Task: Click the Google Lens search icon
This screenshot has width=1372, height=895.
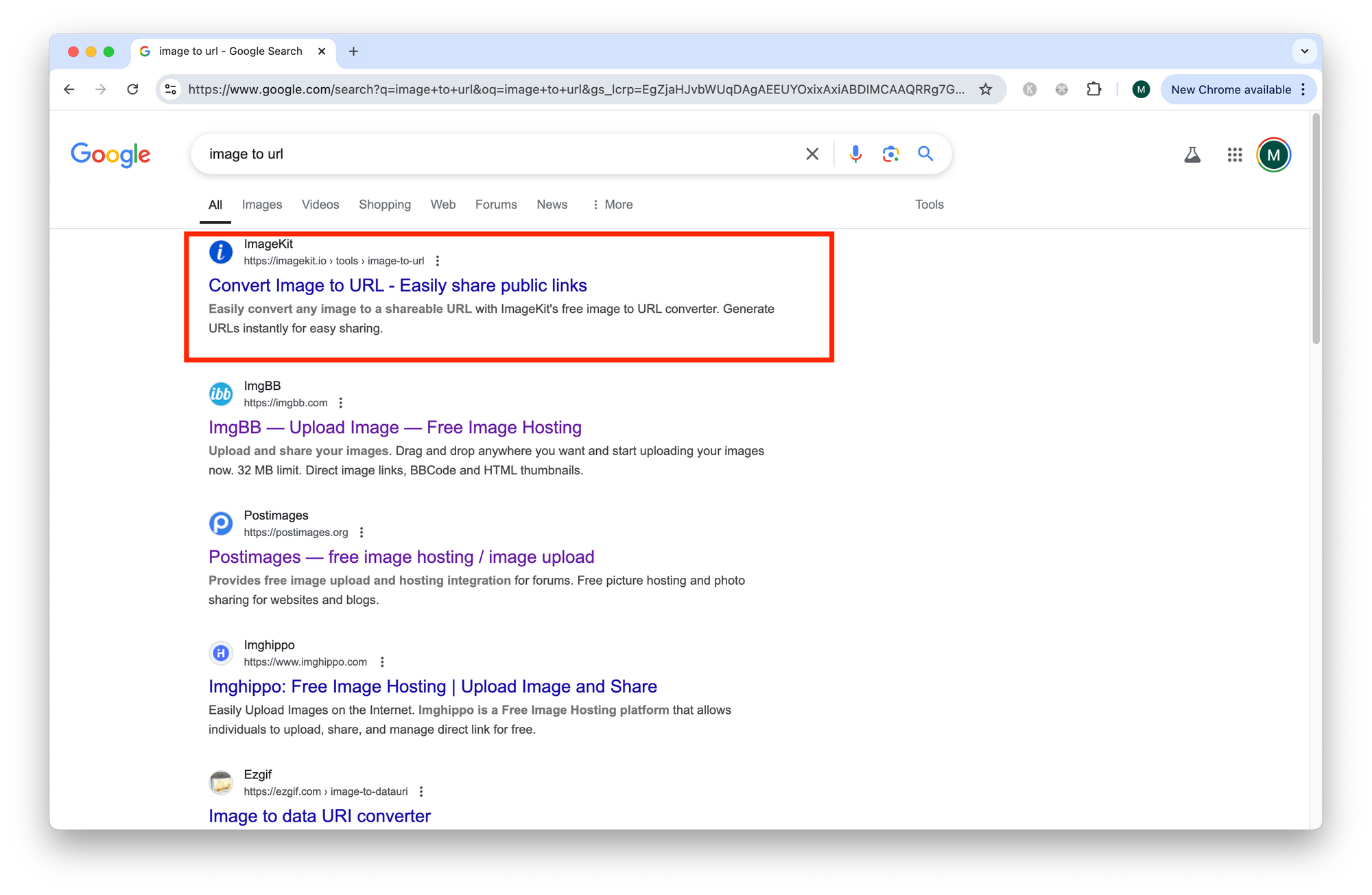Action: click(x=890, y=154)
